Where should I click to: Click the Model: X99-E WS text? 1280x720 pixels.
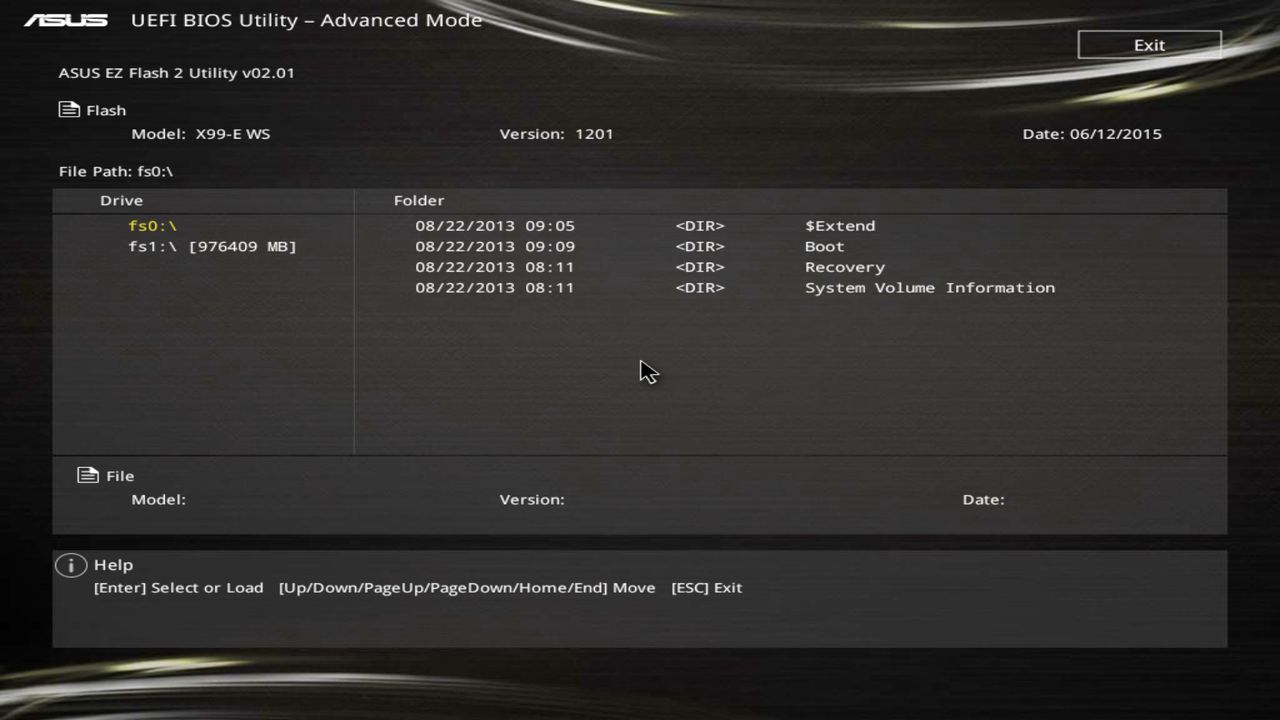coord(201,134)
